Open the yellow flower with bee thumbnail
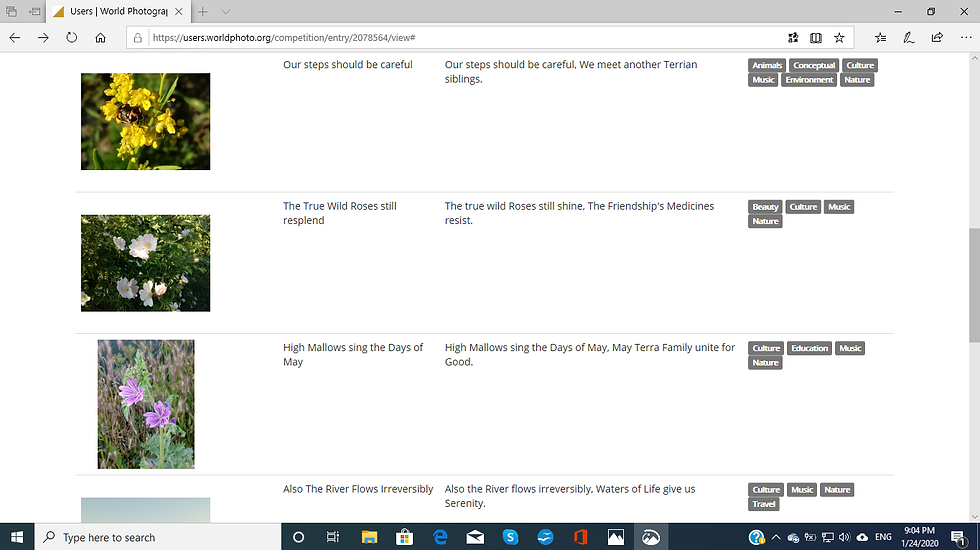Viewport: 980px width, 550px height. pos(146,121)
